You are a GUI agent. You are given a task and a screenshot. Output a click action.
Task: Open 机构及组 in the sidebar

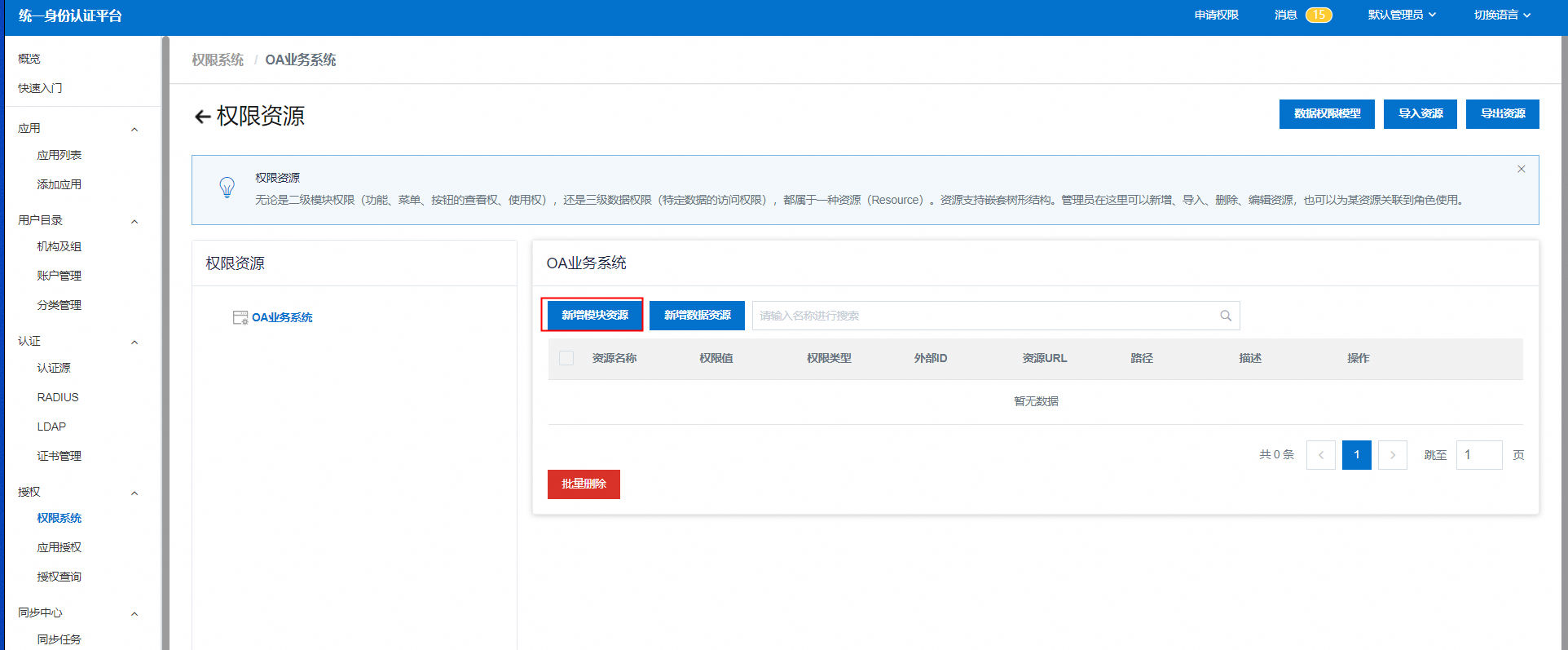tap(59, 246)
